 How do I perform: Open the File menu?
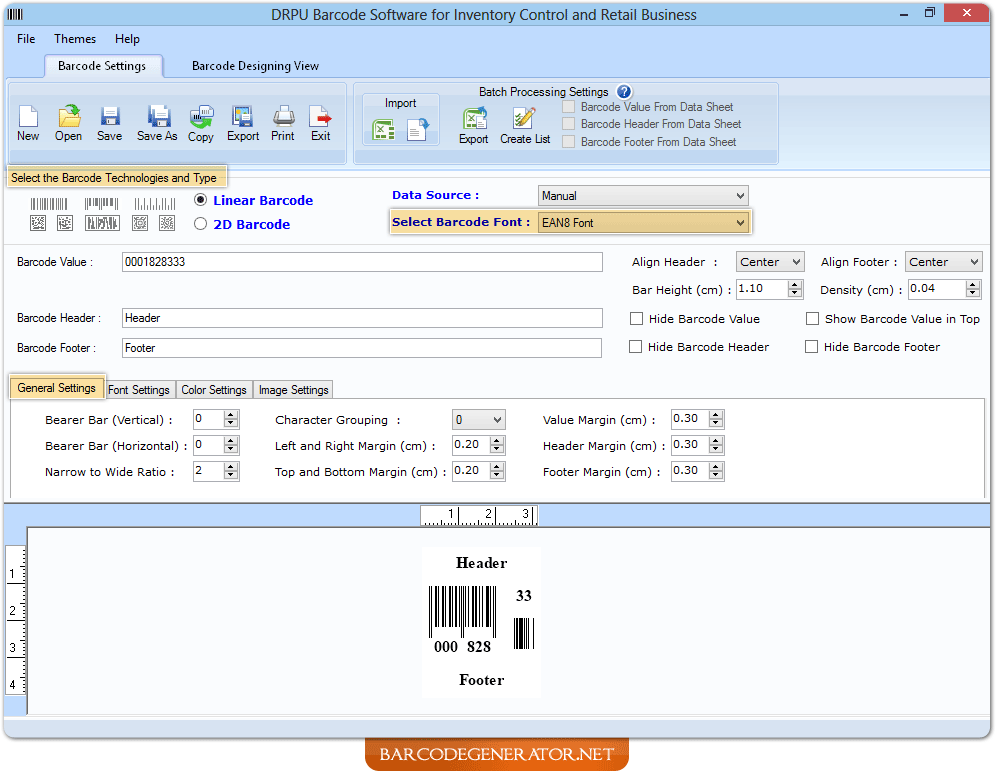(x=26, y=39)
